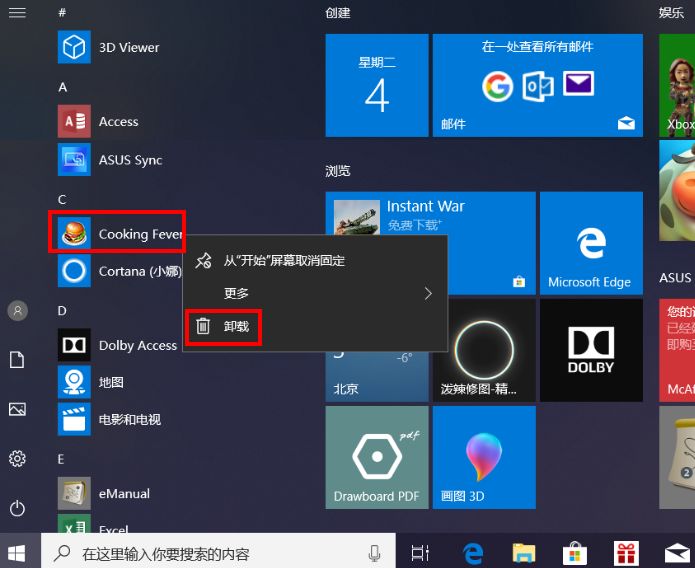
Task: Open Microsoft Store on taskbar
Action: pyautogui.click(x=575, y=553)
